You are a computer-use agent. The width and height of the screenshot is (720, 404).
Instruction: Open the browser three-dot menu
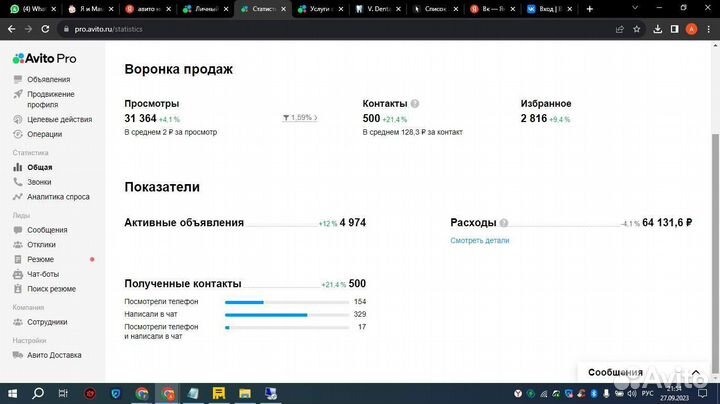coord(709,29)
